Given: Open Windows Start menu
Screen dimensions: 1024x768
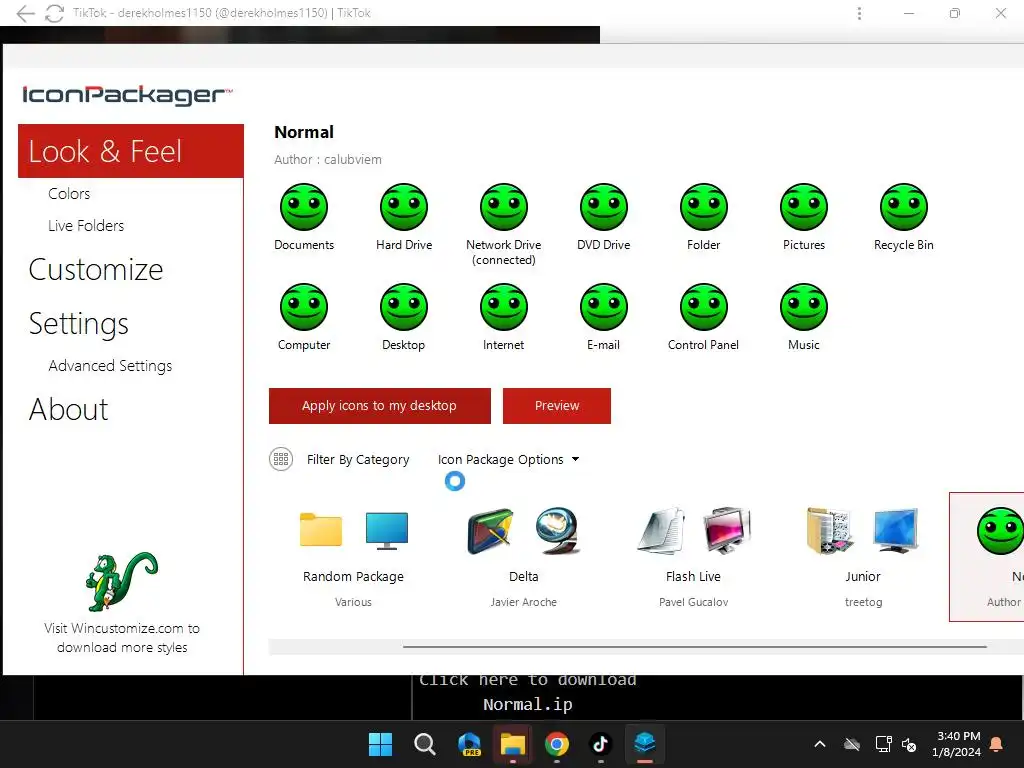Looking at the screenshot, I should coord(380,744).
